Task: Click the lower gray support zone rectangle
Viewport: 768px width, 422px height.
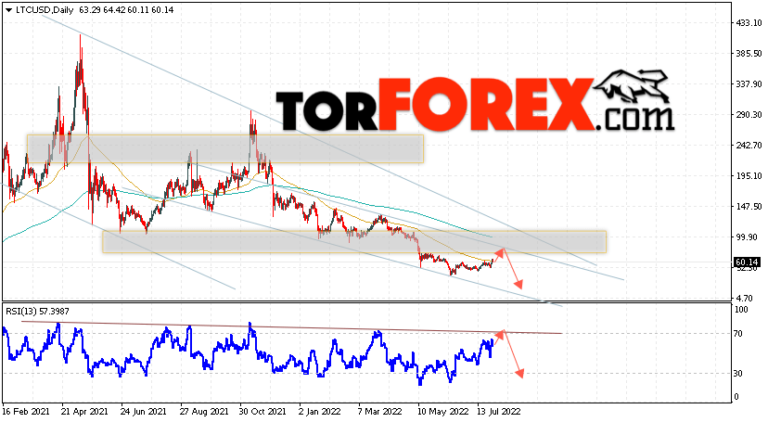Action: pos(354,241)
